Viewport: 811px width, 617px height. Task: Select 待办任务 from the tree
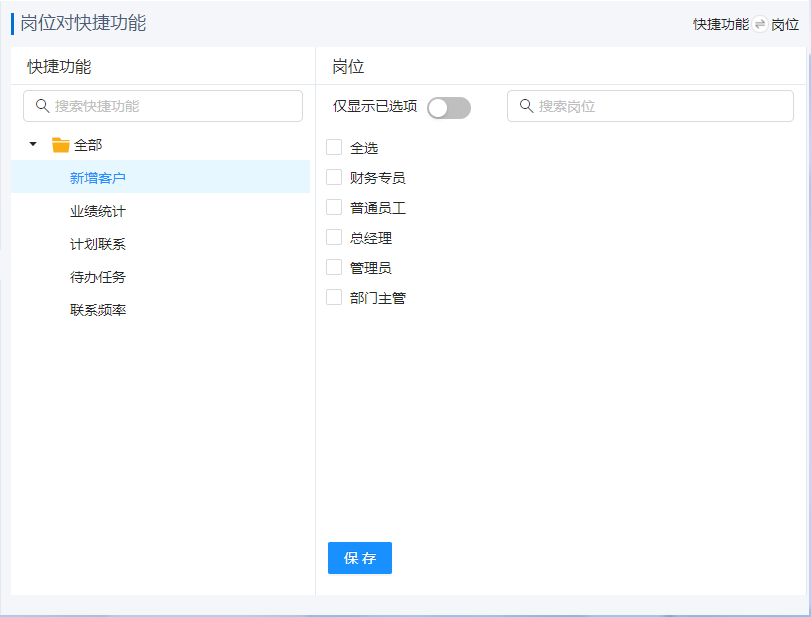tap(98, 277)
